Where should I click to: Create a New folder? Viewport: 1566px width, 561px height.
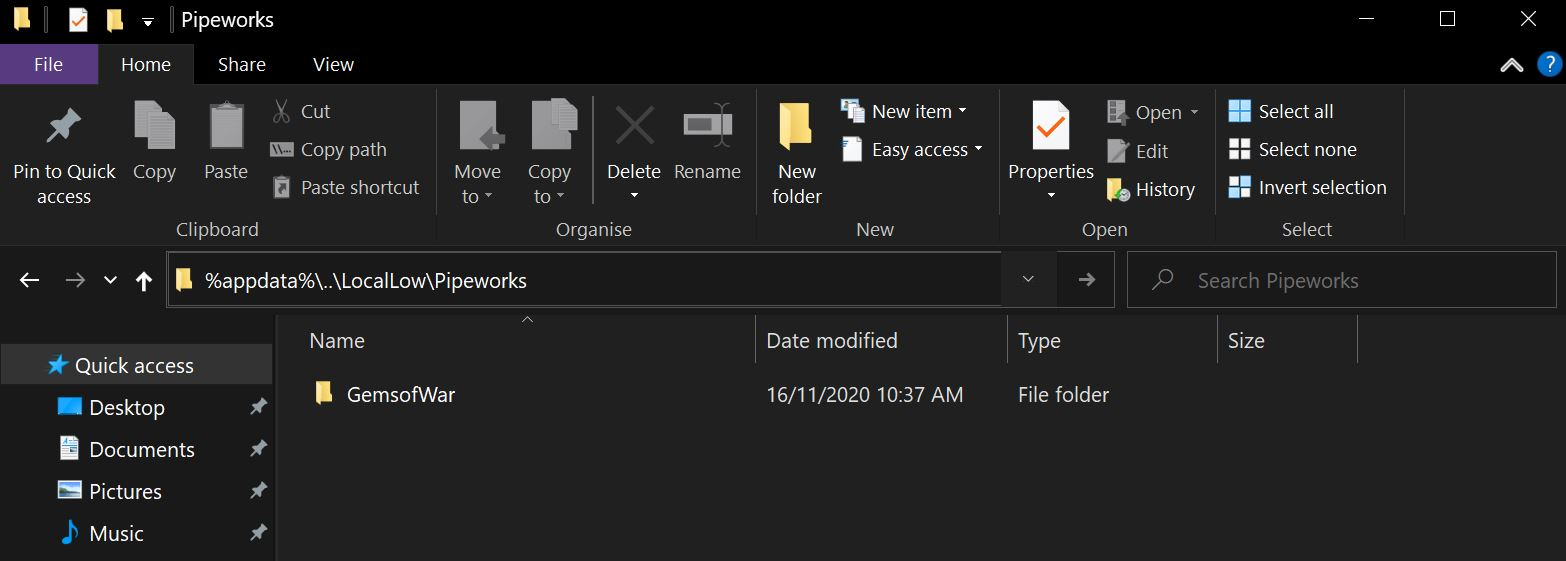797,153
